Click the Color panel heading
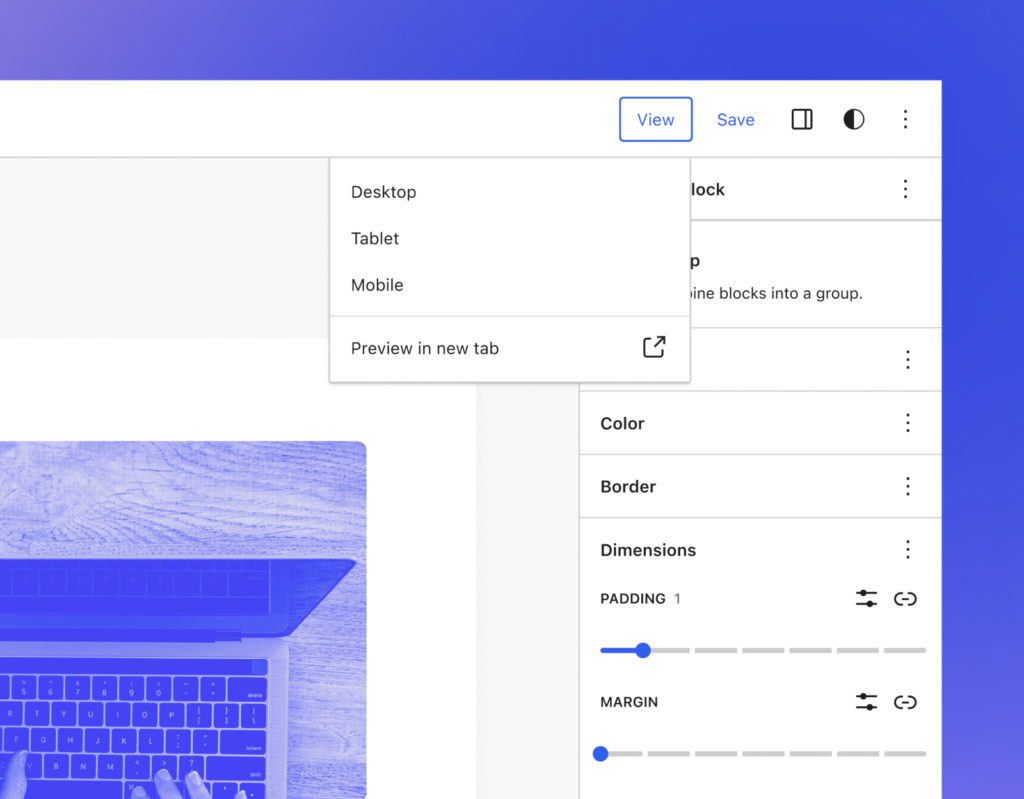Viewport: 1024px width, 799px height. tap(622, 423)
